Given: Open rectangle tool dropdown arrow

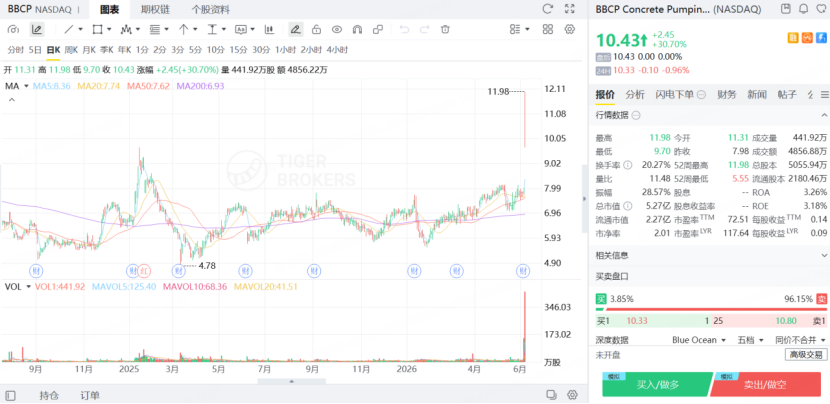Looking at the screenshot, I should coord(109,29).
